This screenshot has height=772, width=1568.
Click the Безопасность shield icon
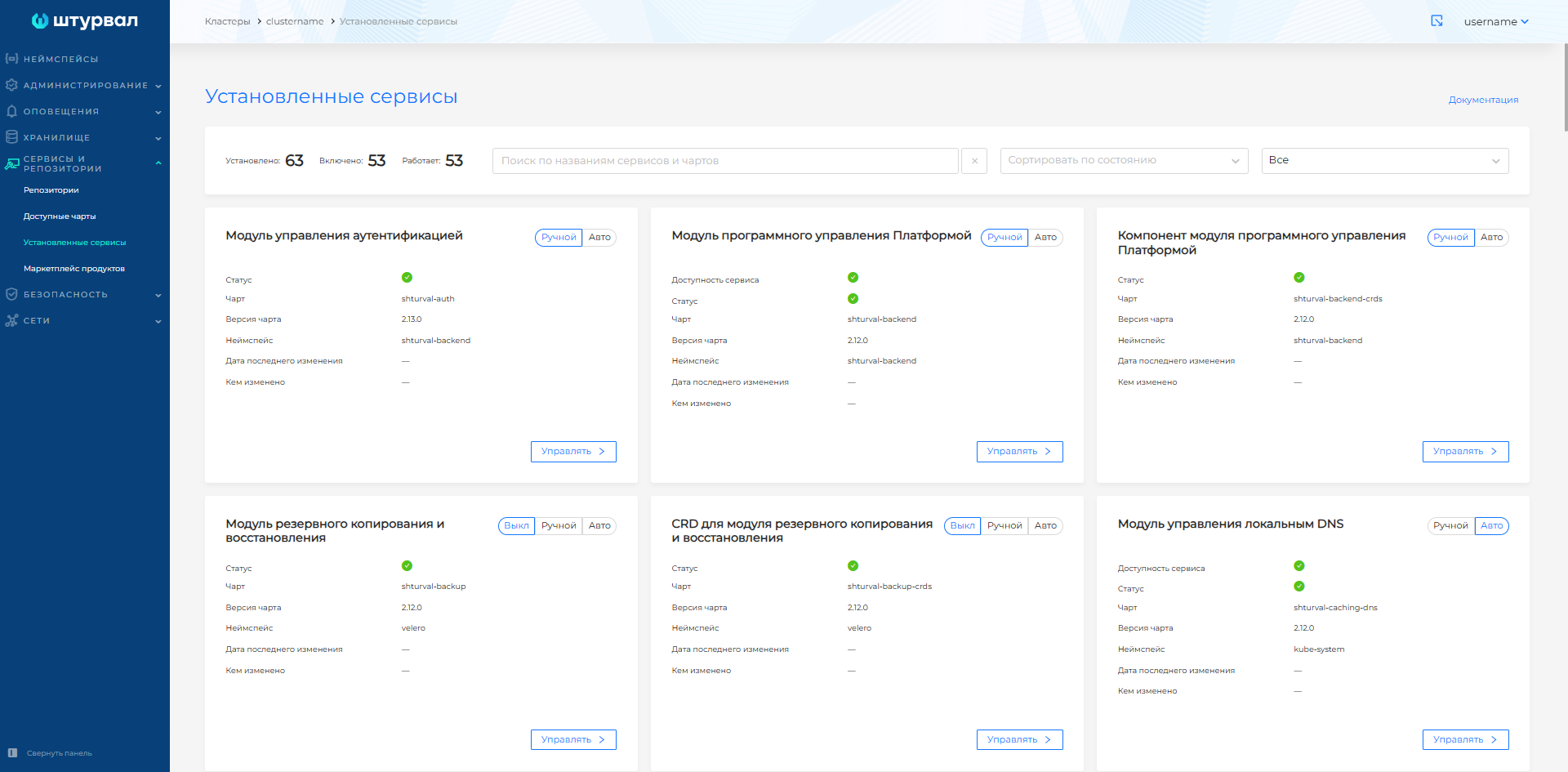coord(11,294)
